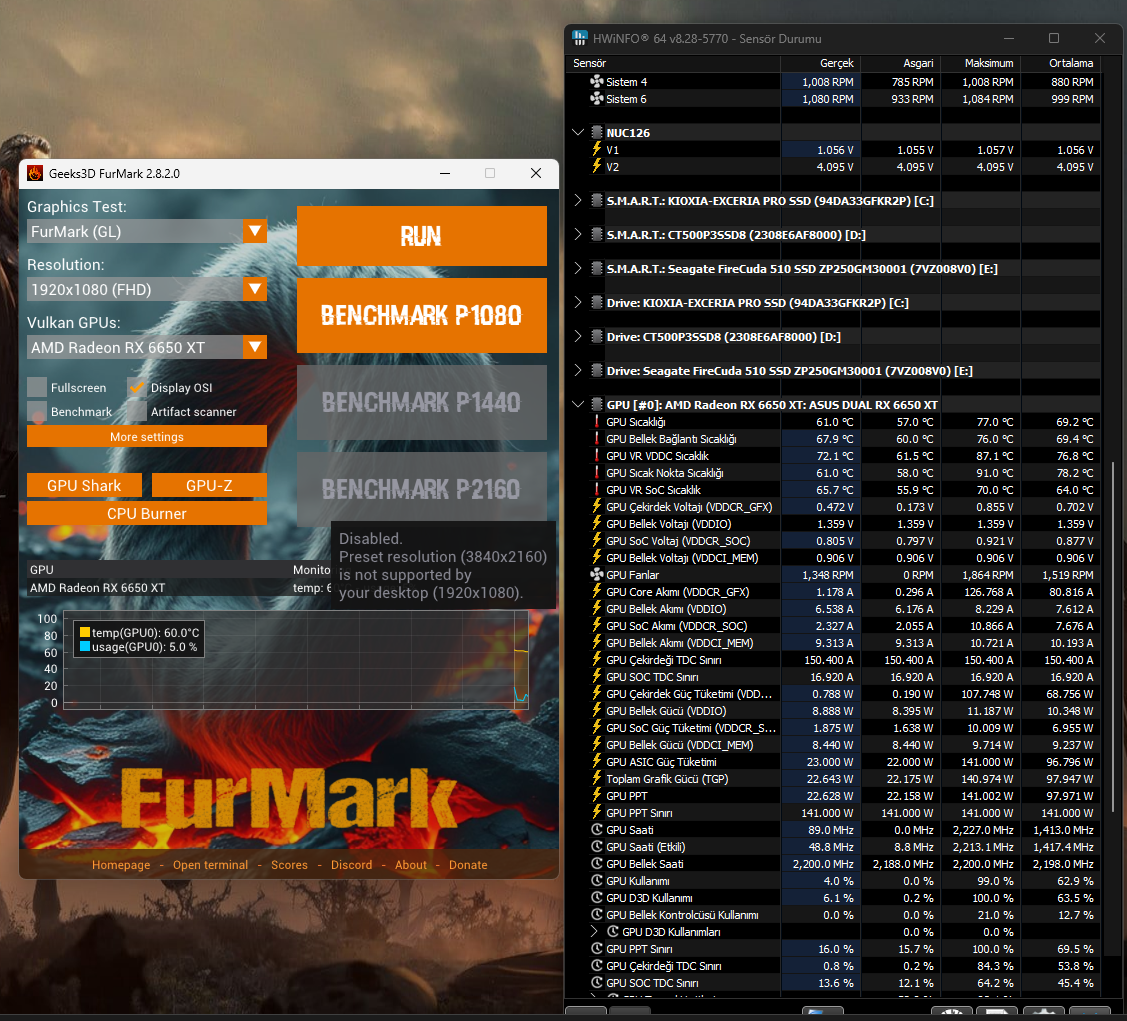Screen dimensions: 1127x1021
Task: Expand the GPU D3D Kullanımları sub-item
Action: [594, 932]
